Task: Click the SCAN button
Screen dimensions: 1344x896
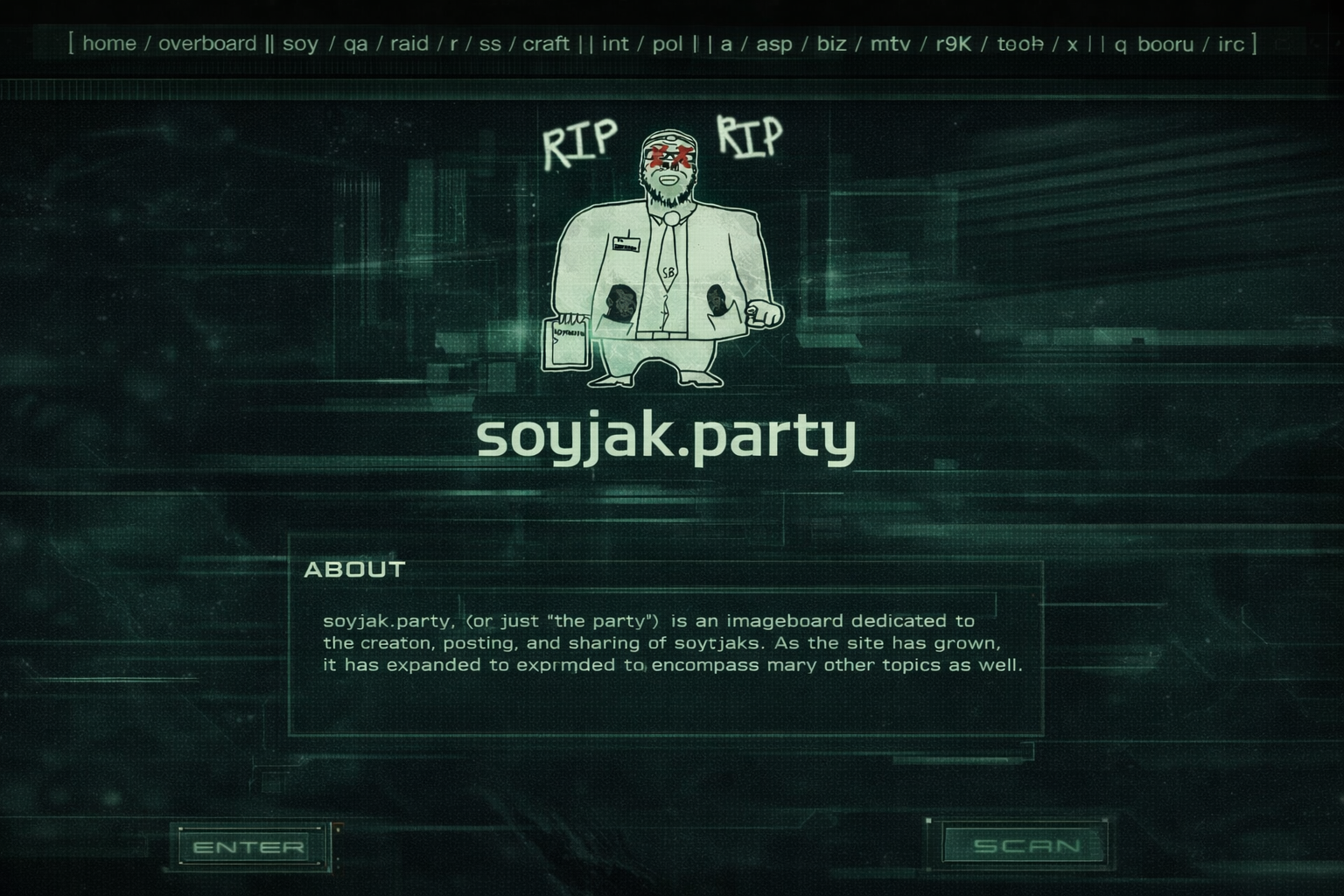Action: point(1026,845)
